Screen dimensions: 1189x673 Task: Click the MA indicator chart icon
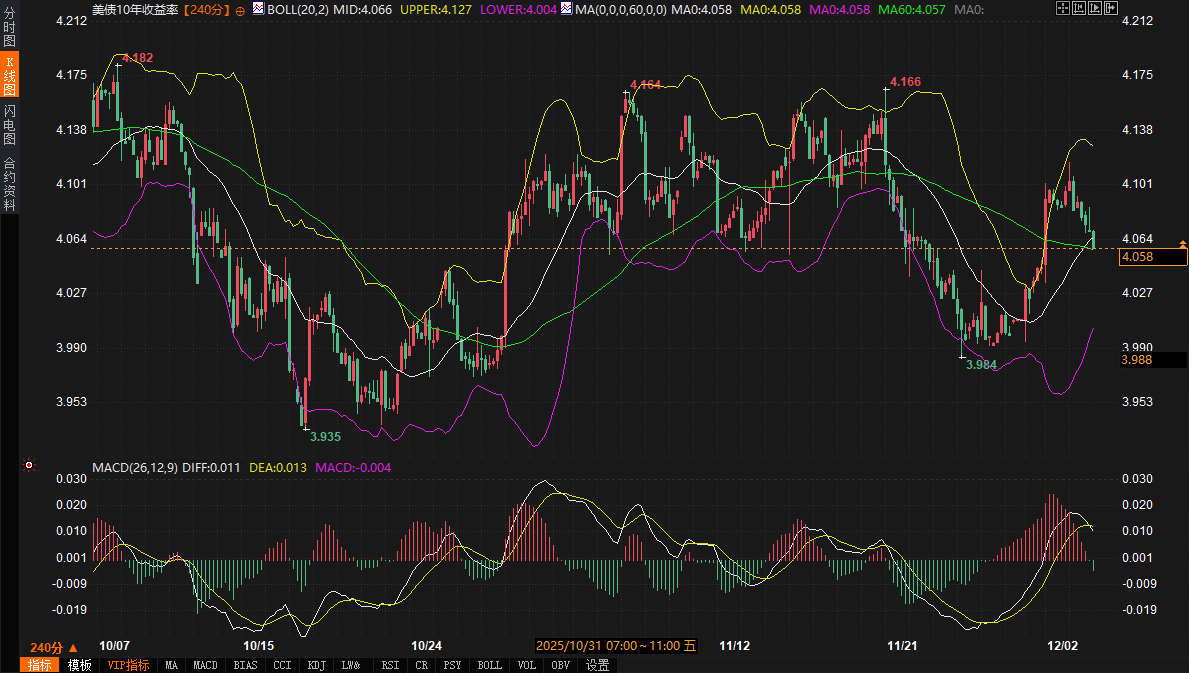[567, 9]
